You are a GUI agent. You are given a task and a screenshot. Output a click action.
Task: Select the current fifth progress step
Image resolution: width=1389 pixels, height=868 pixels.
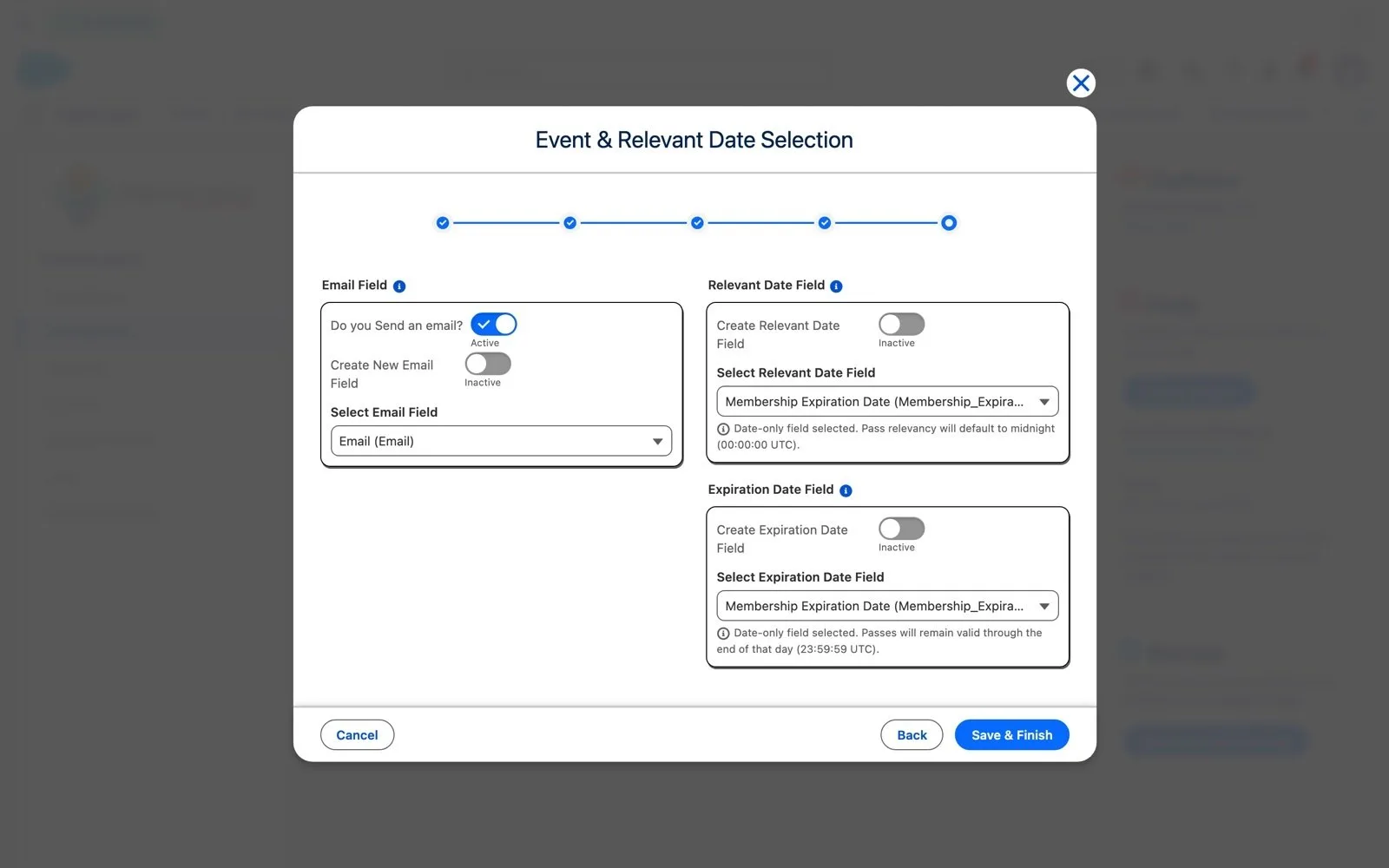[949, 223]
